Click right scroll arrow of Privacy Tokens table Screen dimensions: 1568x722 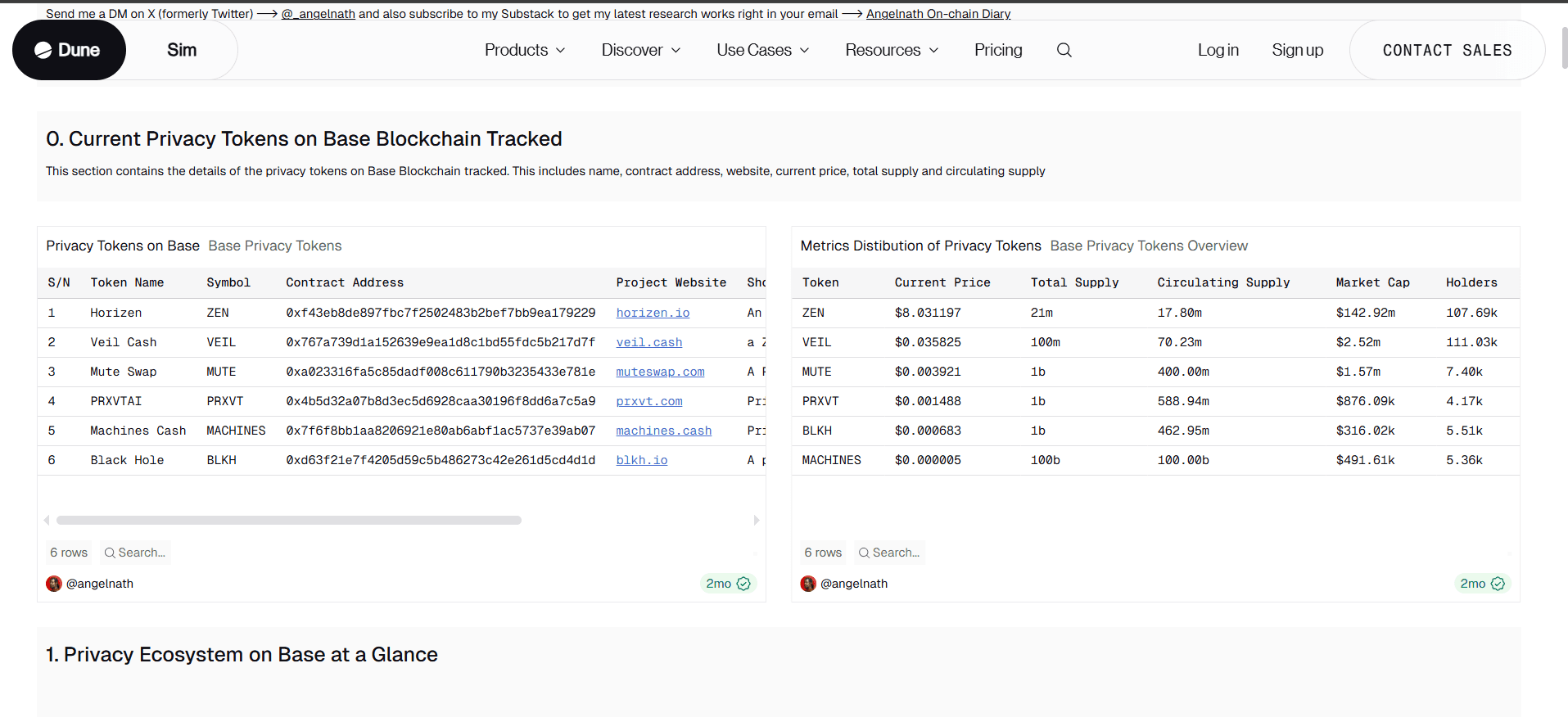tap(757, 520)
